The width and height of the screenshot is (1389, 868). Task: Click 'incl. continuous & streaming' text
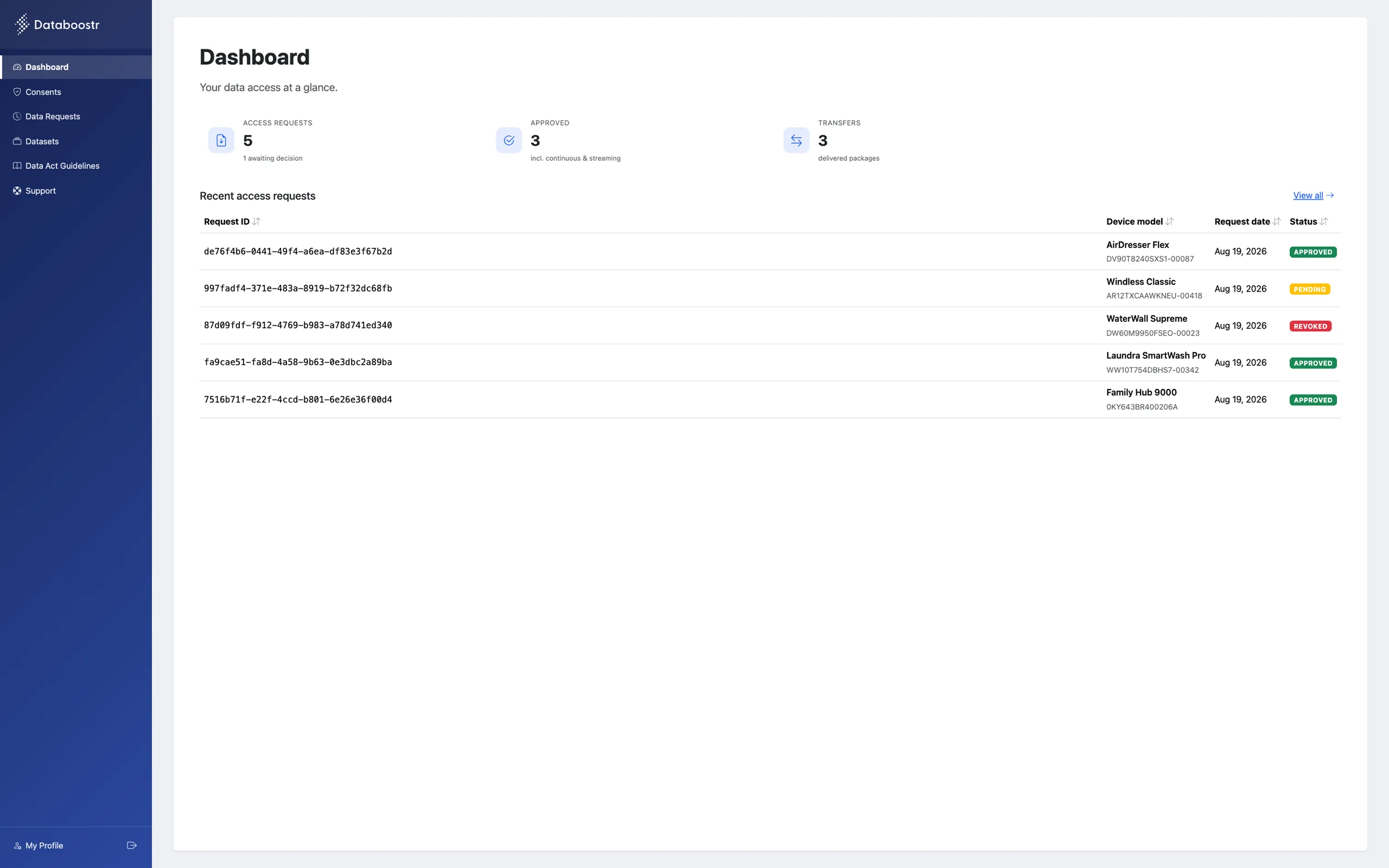tap(575, 158)
